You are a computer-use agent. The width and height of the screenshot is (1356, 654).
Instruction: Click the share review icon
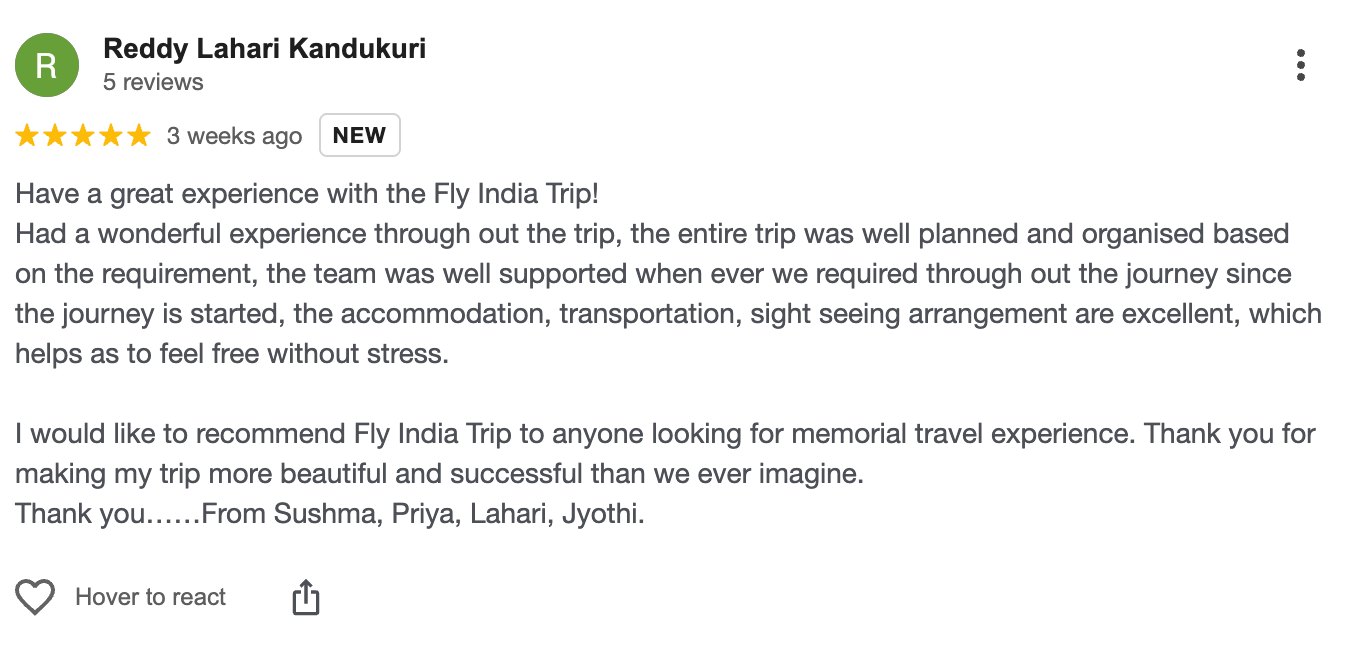pos(306,598)
